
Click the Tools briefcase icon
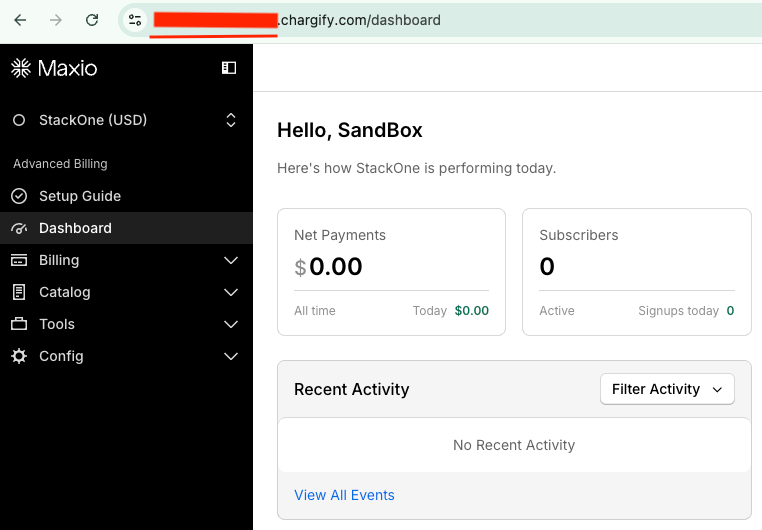click(x=19, y=324)
